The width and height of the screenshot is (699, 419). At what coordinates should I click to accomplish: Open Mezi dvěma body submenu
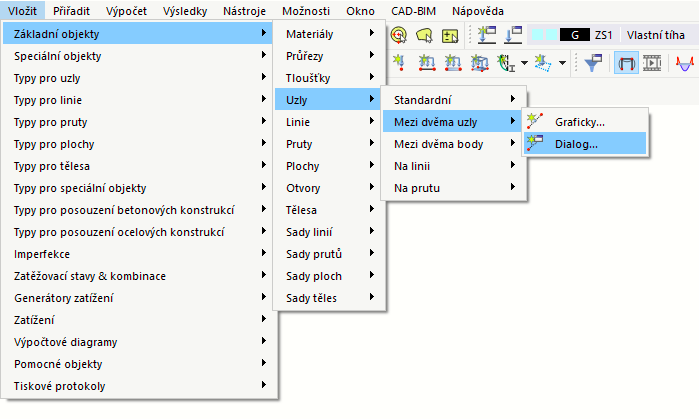(x=454, y=144)
